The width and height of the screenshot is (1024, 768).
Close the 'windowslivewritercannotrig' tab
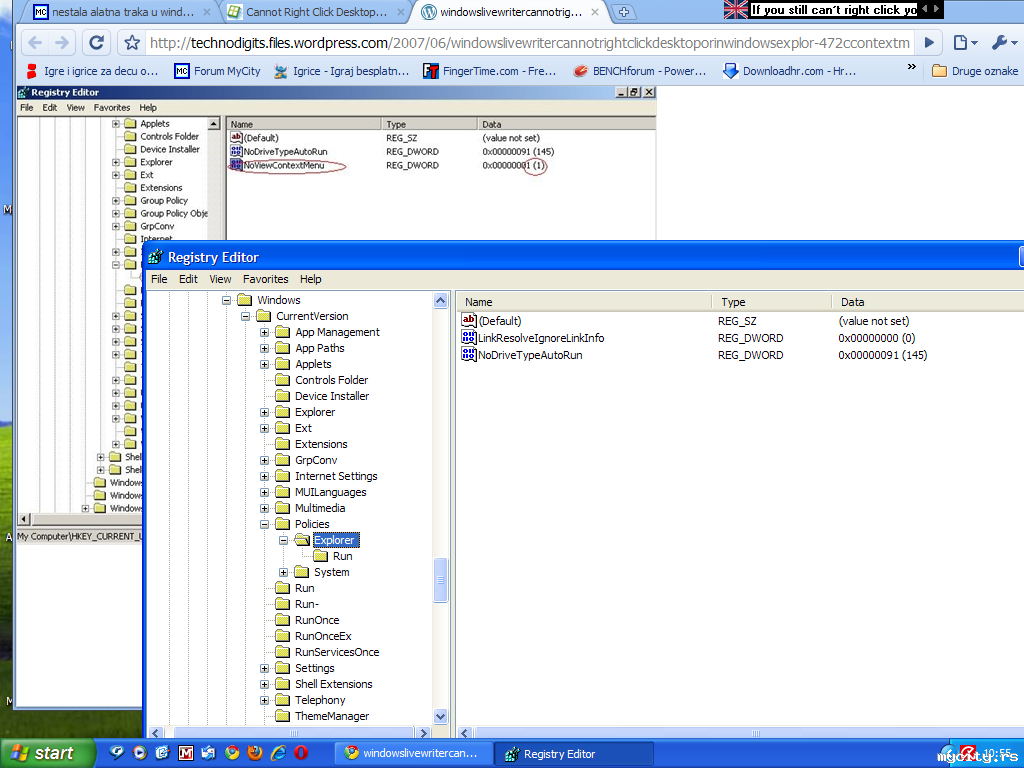[595, 12]
